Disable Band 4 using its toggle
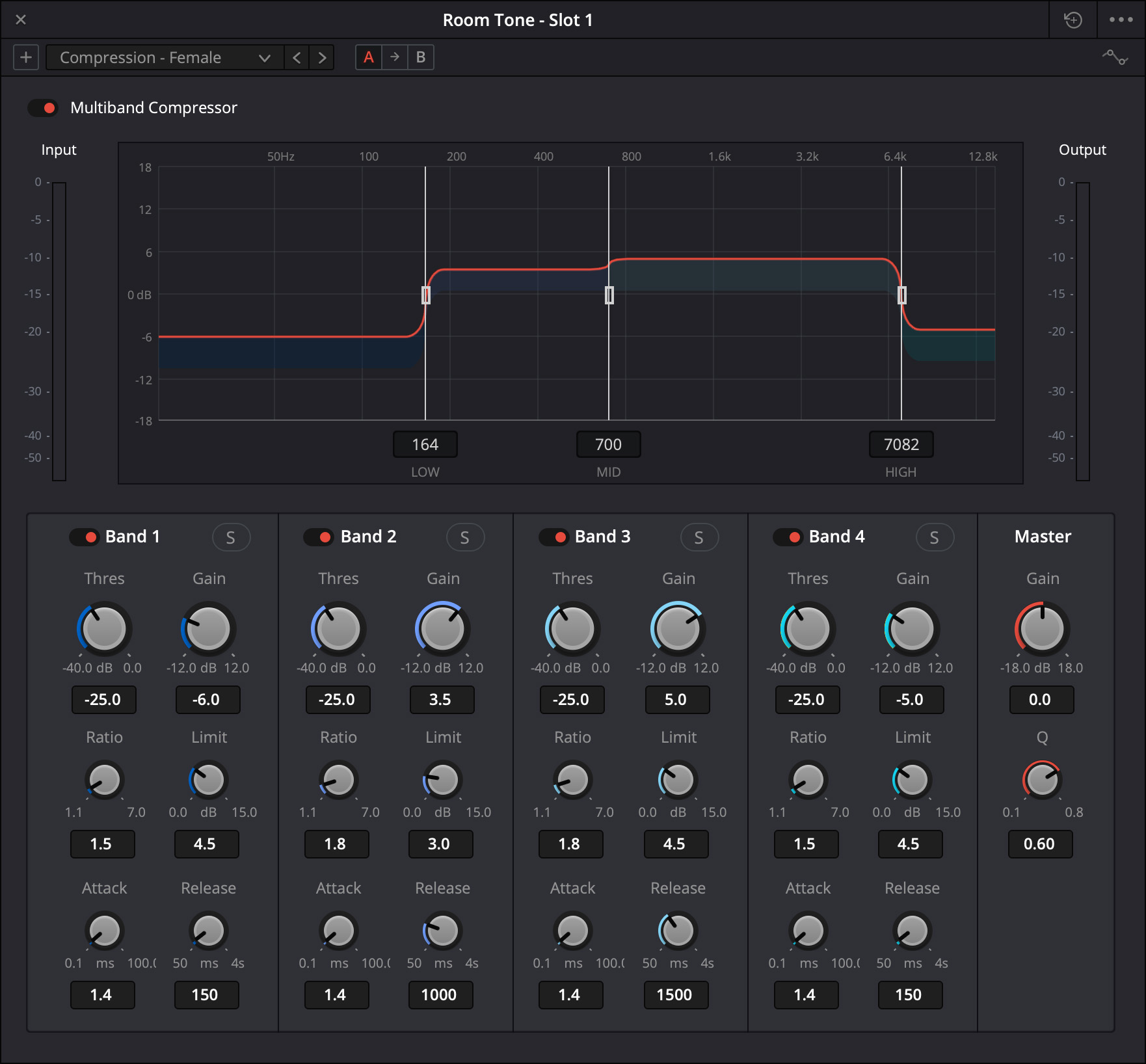This screenshot has width=1146, height=1064. (x=788, y=537)
